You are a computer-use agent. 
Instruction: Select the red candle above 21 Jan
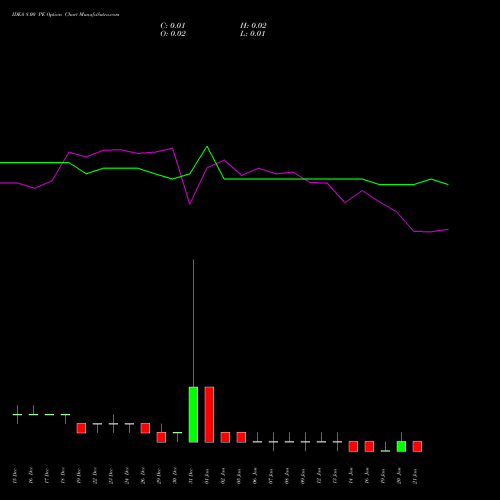[417, 446]
